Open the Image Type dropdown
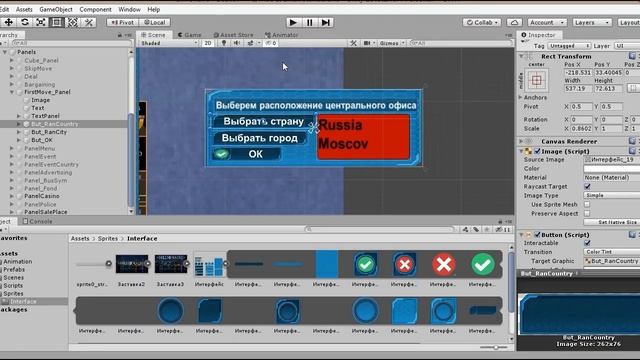The height and width of the screenshot is (360, 640). click(x=611, y=196)
